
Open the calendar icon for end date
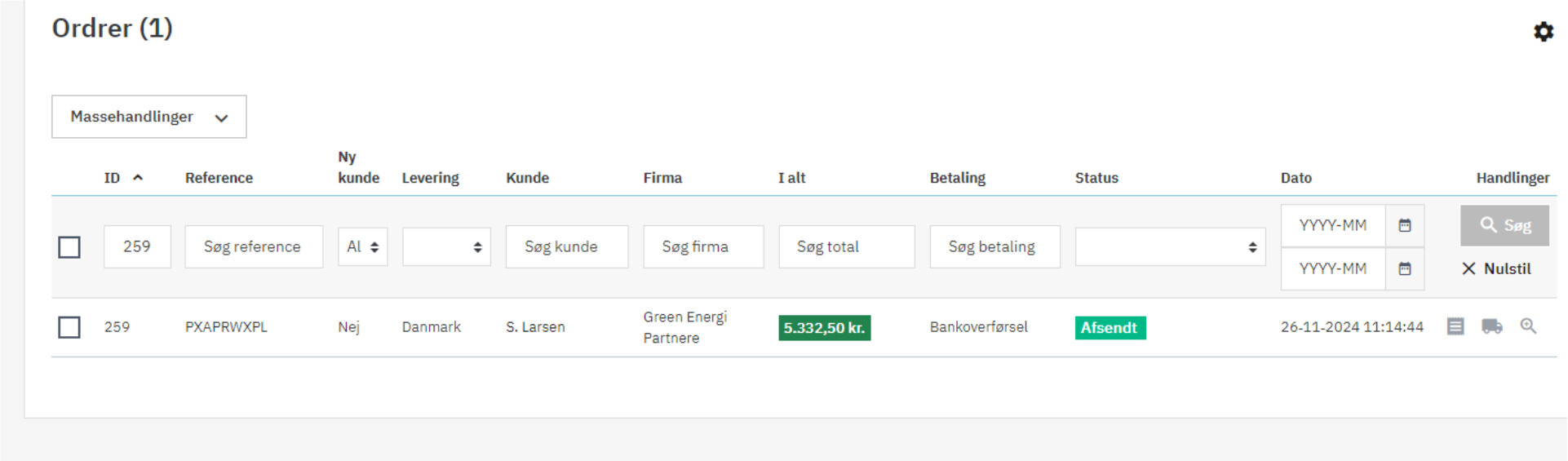pos(1405,268)
